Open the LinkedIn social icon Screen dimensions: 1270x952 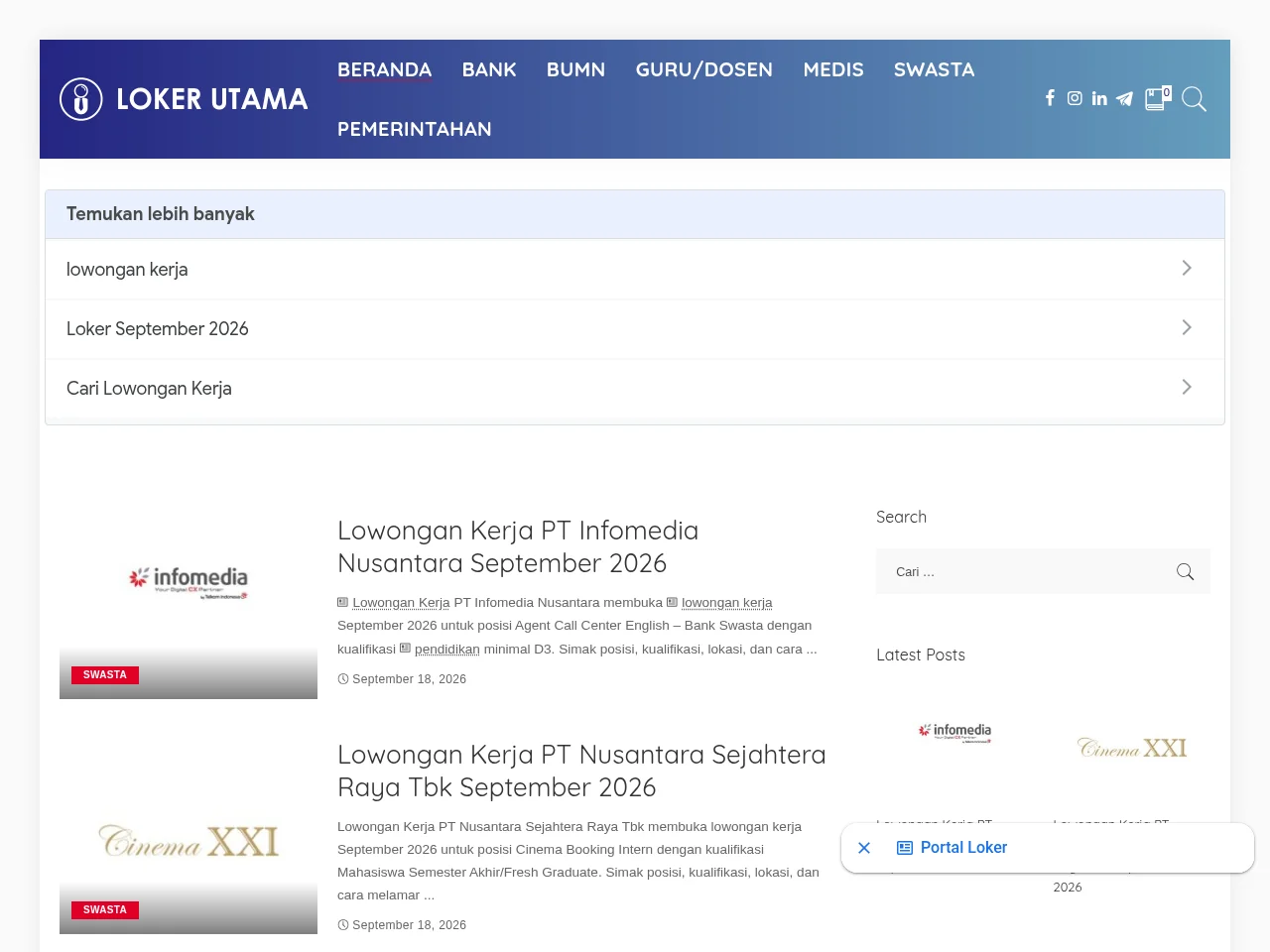coord(1099,98)
